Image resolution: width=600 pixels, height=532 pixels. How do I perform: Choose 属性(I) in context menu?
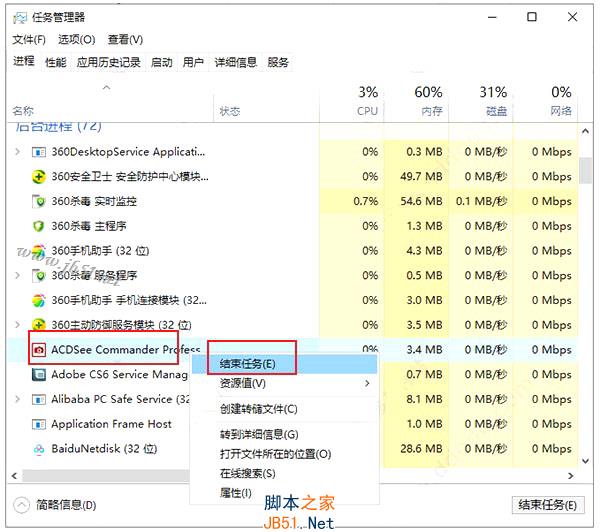tap(284, 493)
